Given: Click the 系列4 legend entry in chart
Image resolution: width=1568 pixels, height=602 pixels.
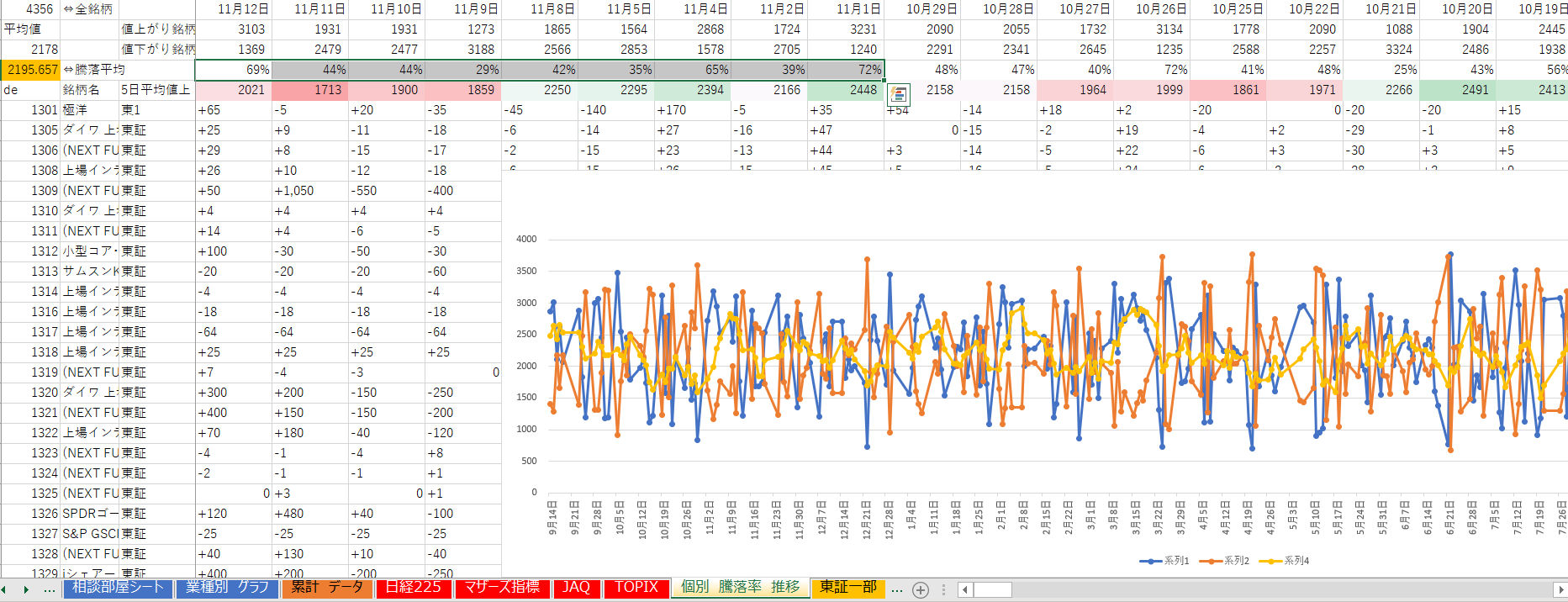Looking at the screenshot, I should pyautogui.click(x=1285, y=561).
